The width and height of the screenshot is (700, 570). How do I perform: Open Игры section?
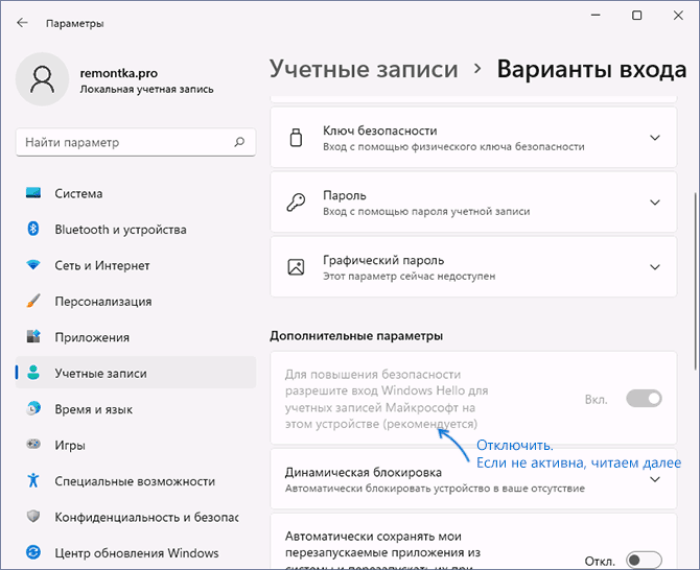tap(136, 445)
